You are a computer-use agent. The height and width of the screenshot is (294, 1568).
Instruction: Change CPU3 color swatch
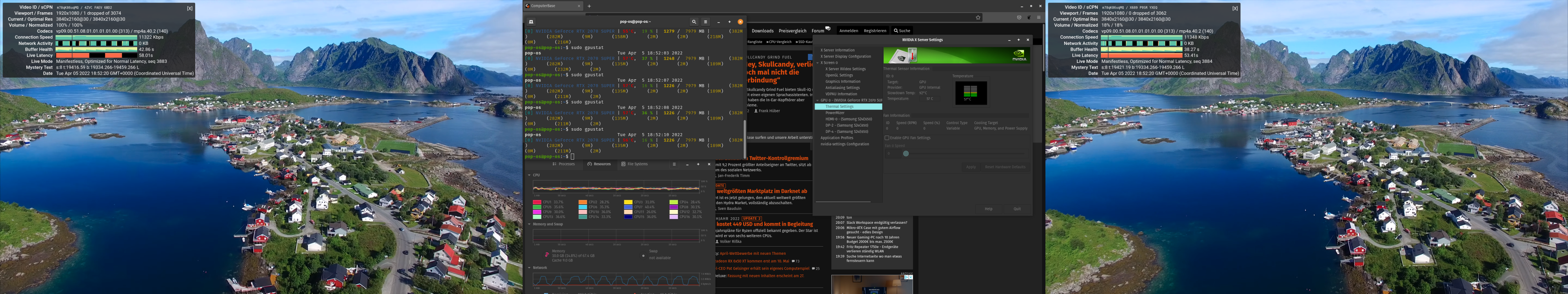click(x=628, y=202)
